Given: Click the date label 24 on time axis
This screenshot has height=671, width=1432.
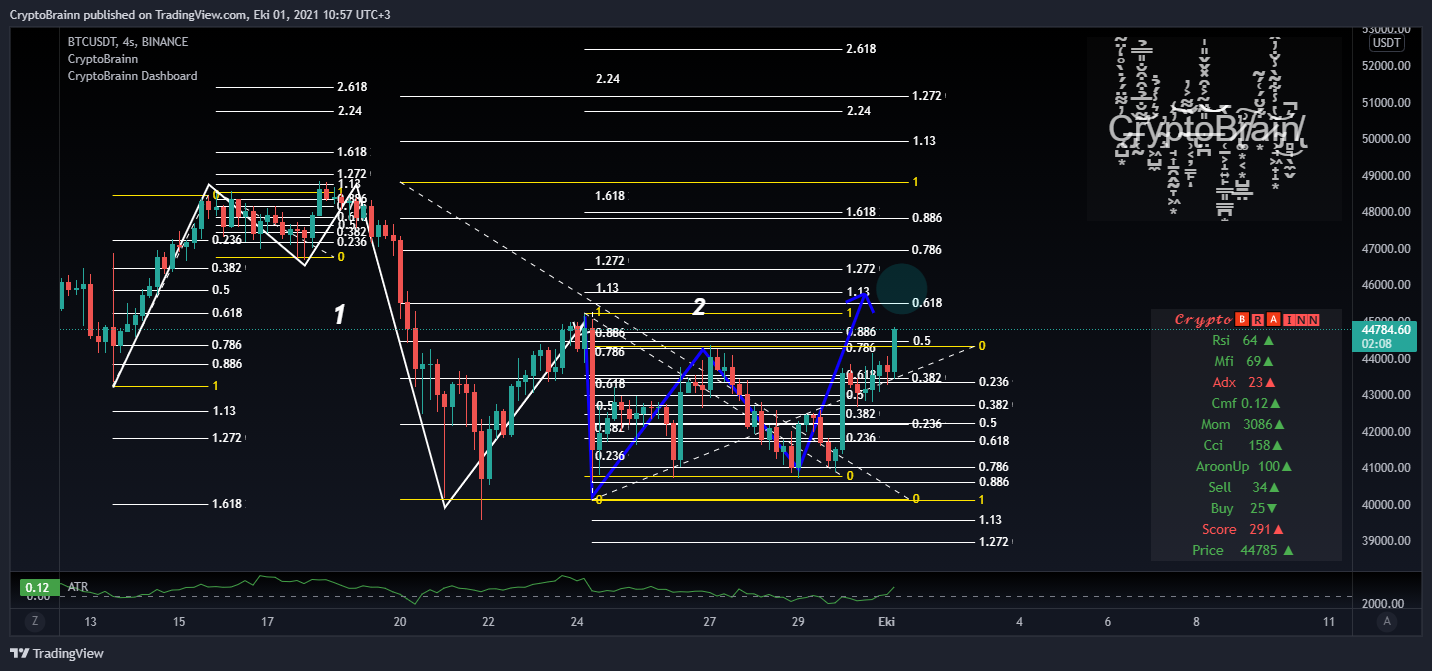Looking at the screenshot, I should pyautogui.click(x=577, y=622).
